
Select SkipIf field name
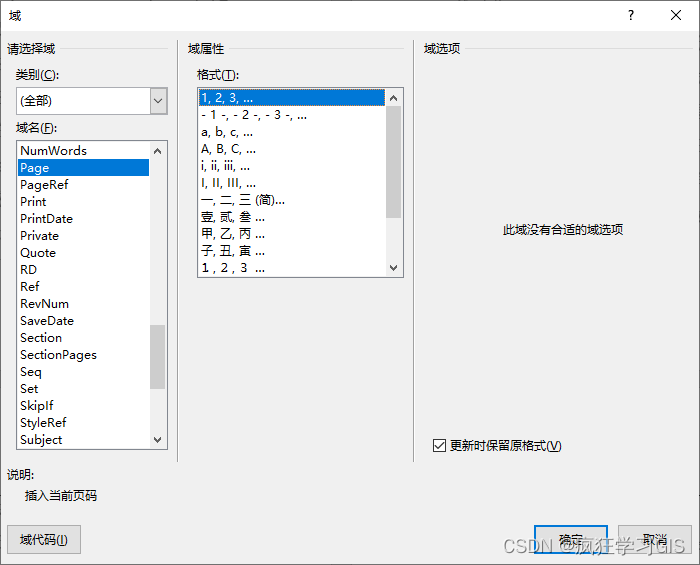click(x=83, y=406)
